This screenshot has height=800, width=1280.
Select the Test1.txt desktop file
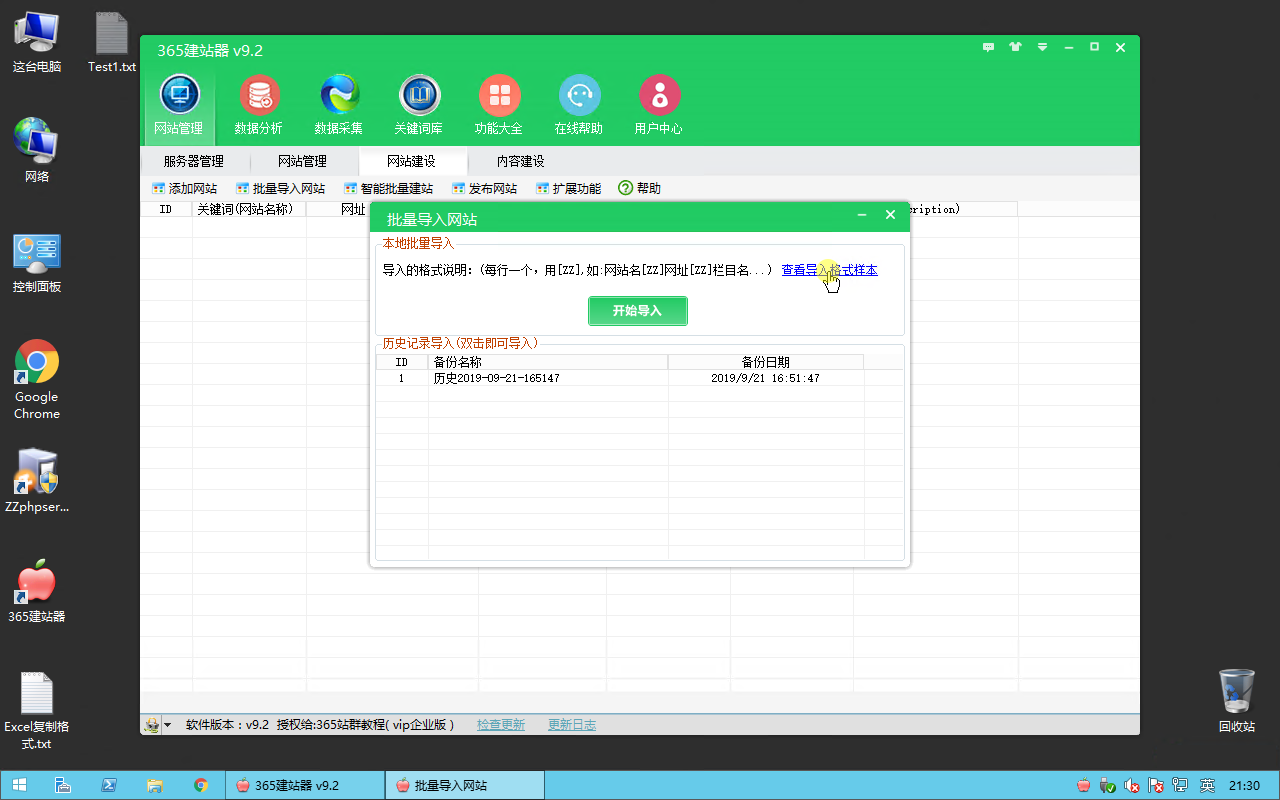point(112,42)
